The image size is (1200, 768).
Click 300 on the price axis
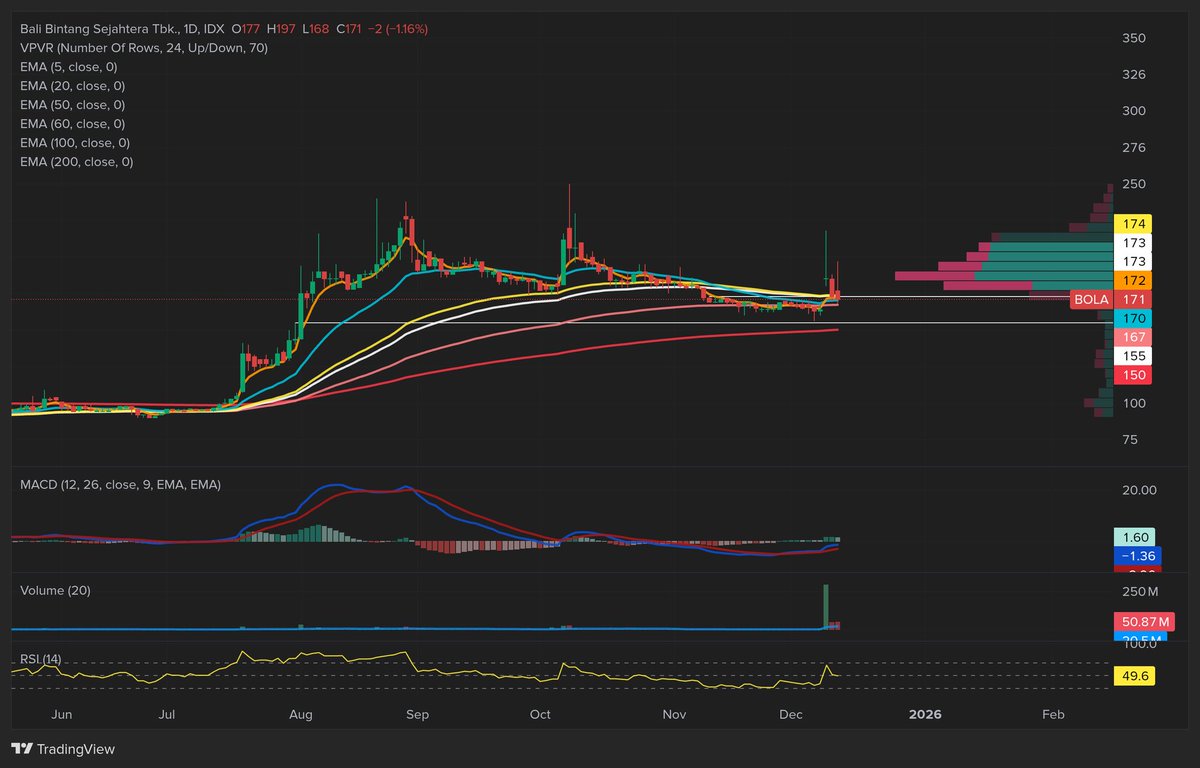[1133, 111]
